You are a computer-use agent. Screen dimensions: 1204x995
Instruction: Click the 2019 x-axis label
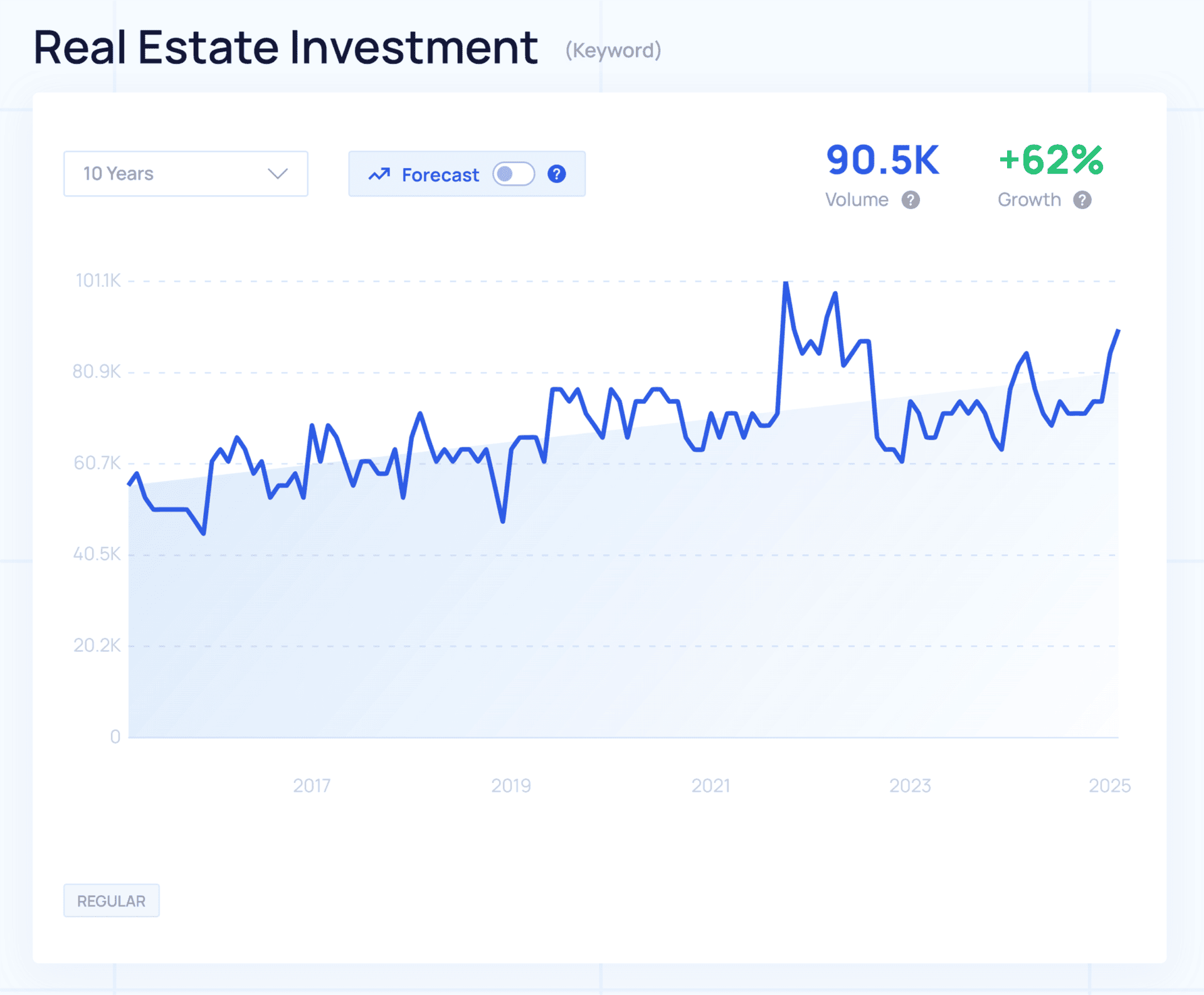pyautogui.click(x=510, y=785)
